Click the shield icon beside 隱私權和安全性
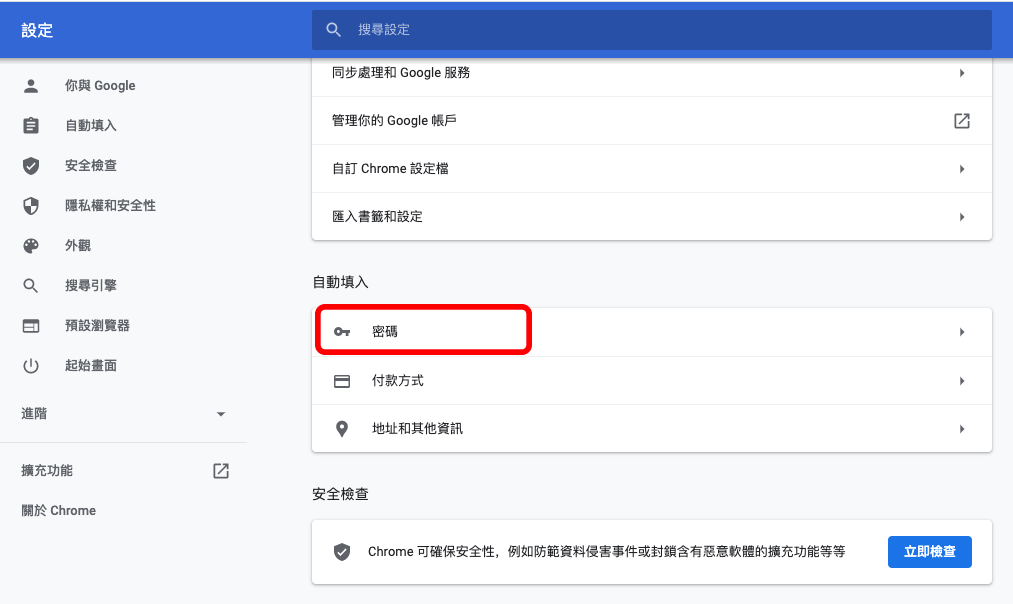1013x604 pixels. (31, 206)
